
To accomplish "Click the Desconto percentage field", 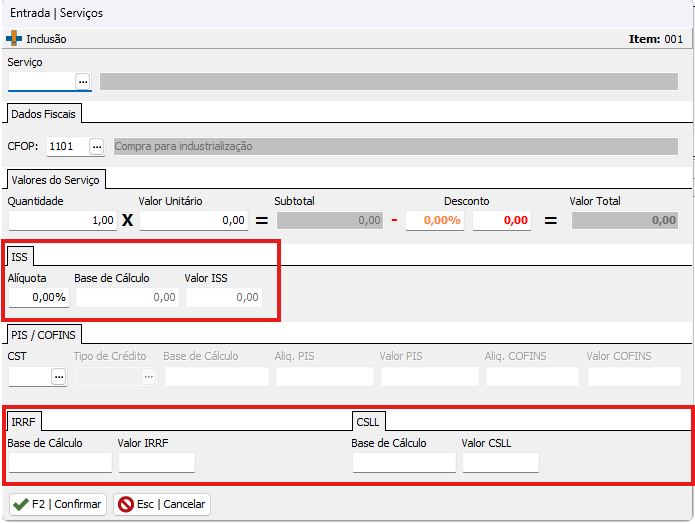I will [435, 220].
